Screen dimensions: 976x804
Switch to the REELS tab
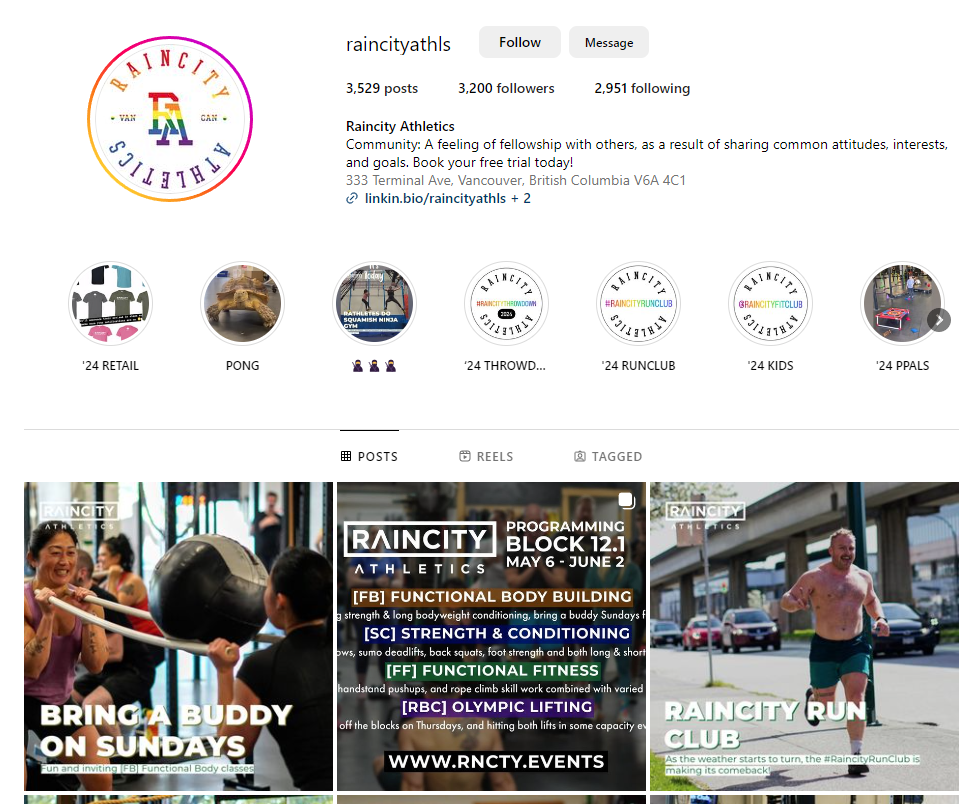pyautogui.click(x=486, y=456)
